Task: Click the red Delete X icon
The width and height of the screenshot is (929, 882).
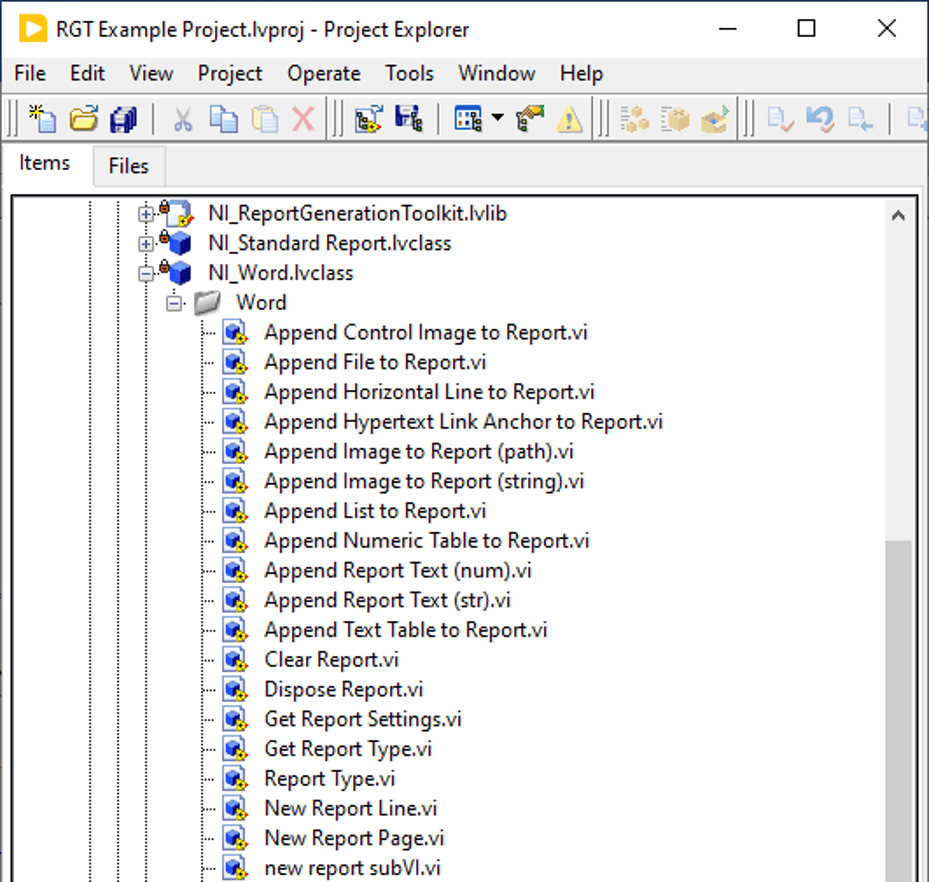Action: pos(303,119)
